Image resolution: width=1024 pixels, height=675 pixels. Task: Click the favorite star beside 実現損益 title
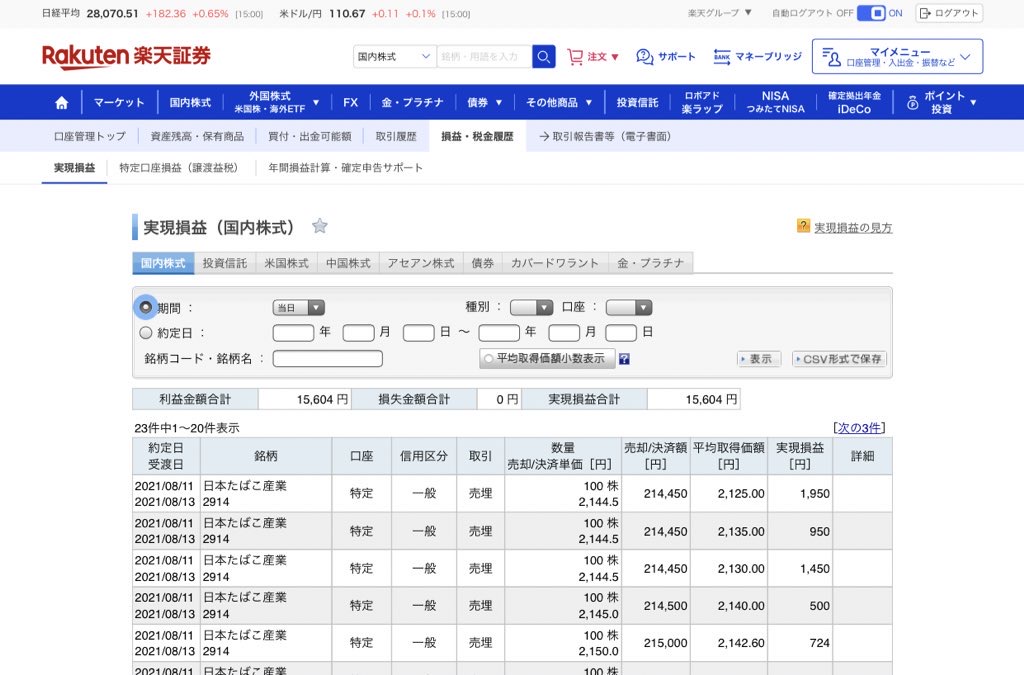320,226
